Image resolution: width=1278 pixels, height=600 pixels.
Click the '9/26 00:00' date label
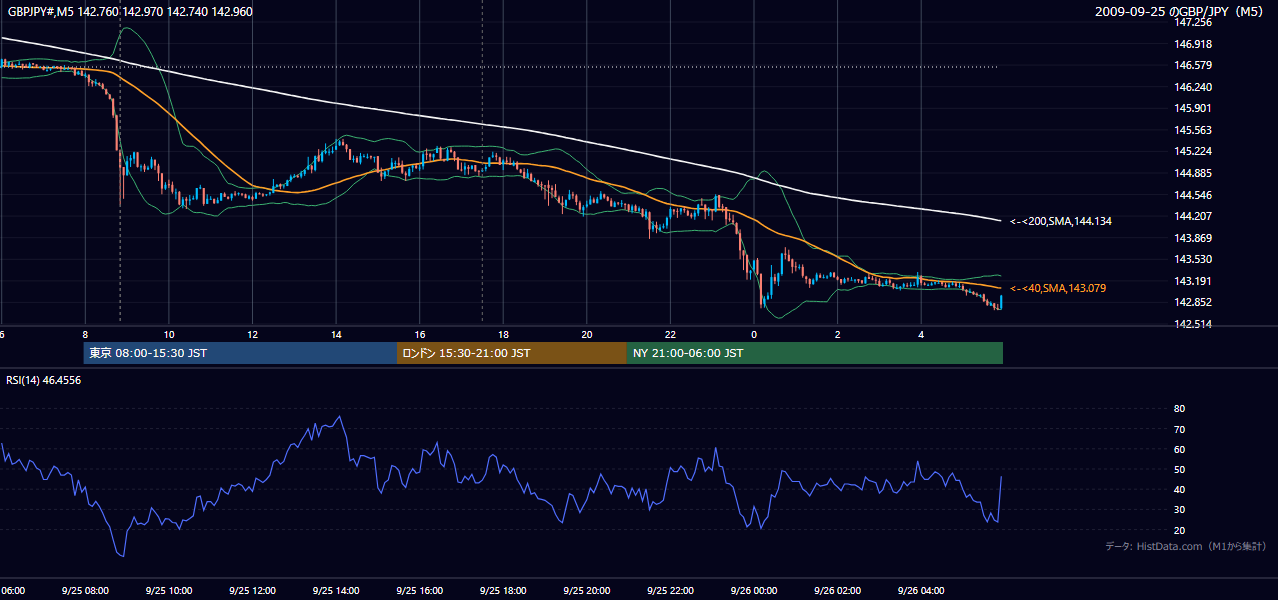[753, 590]
